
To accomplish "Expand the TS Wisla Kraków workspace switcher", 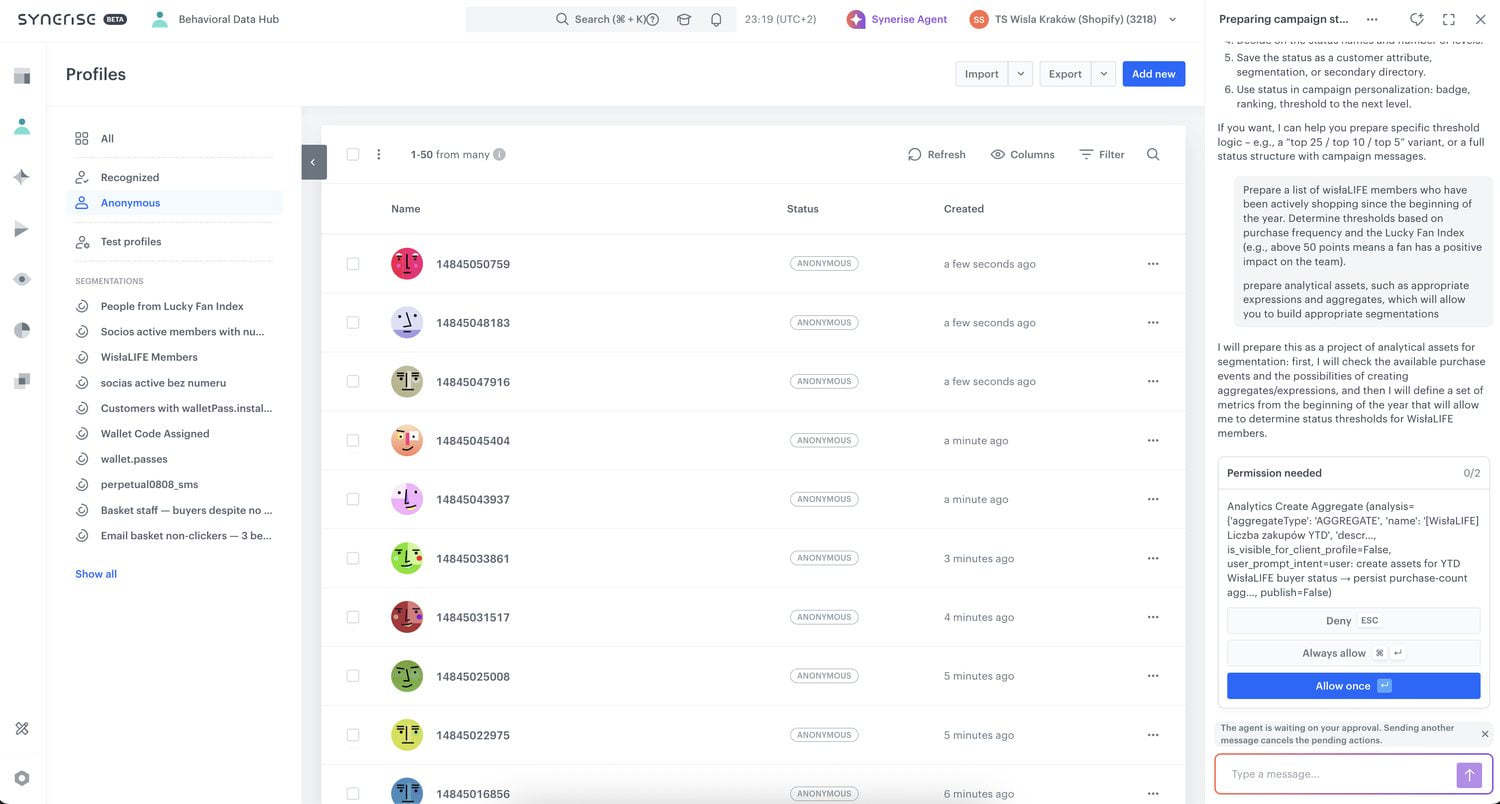I will click(1173, 19).
